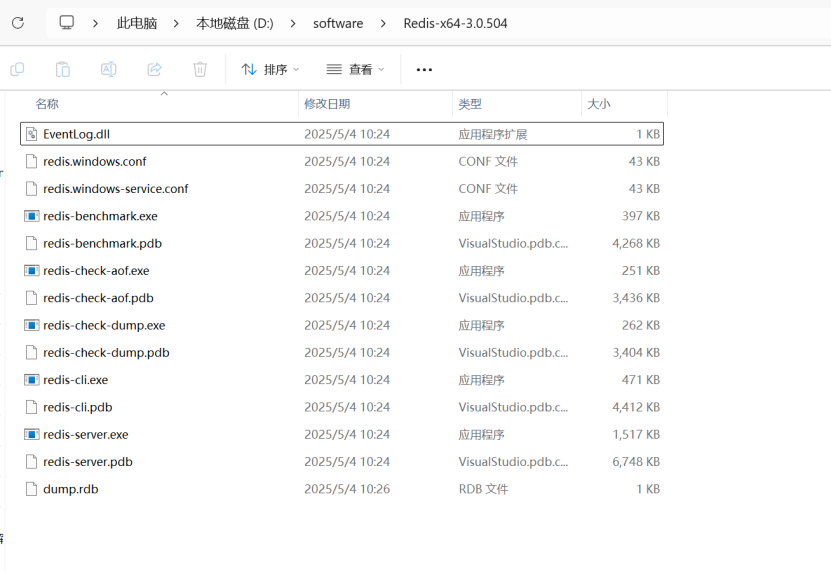The height and width of the screenshot is (573, 831).
Task: Click the redis-check-aof.exe application icon
Action: click(x=32, y=271)
